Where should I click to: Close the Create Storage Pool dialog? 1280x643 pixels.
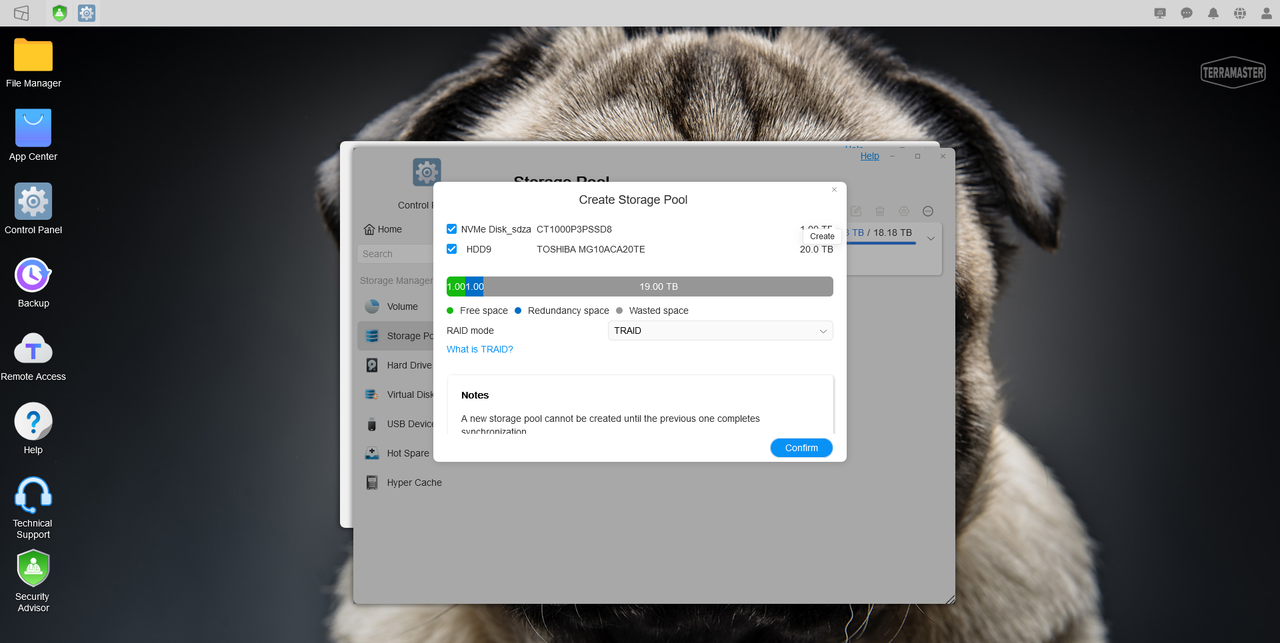(835, 189)
